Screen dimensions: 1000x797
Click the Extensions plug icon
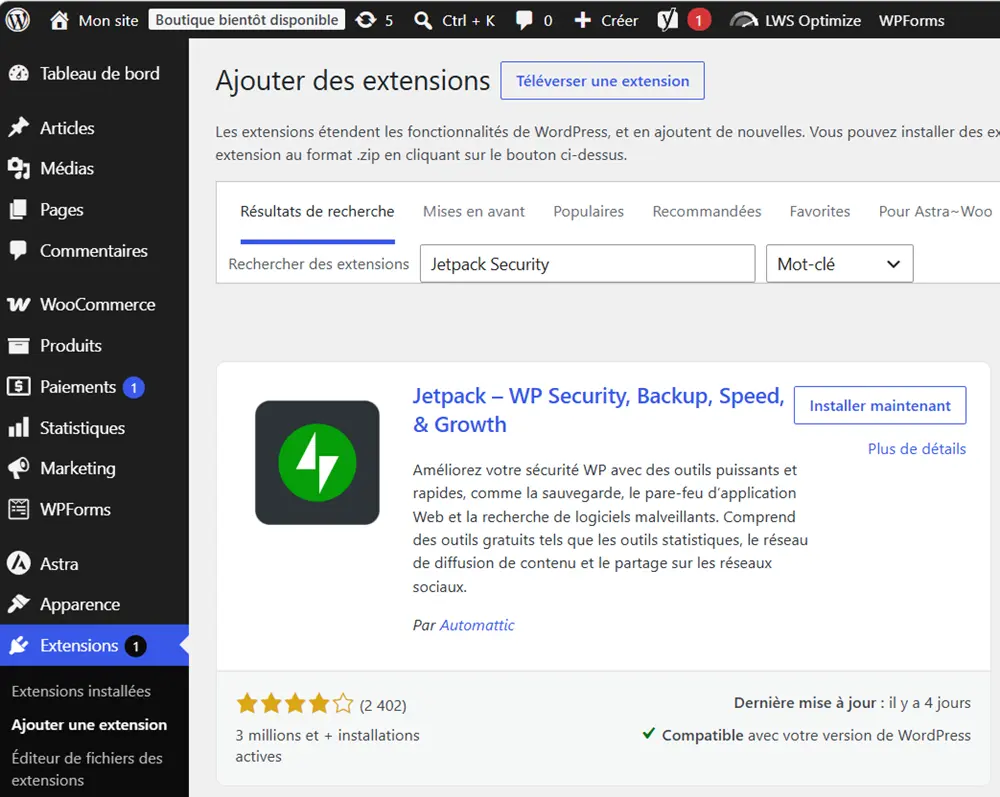(18, 645)
